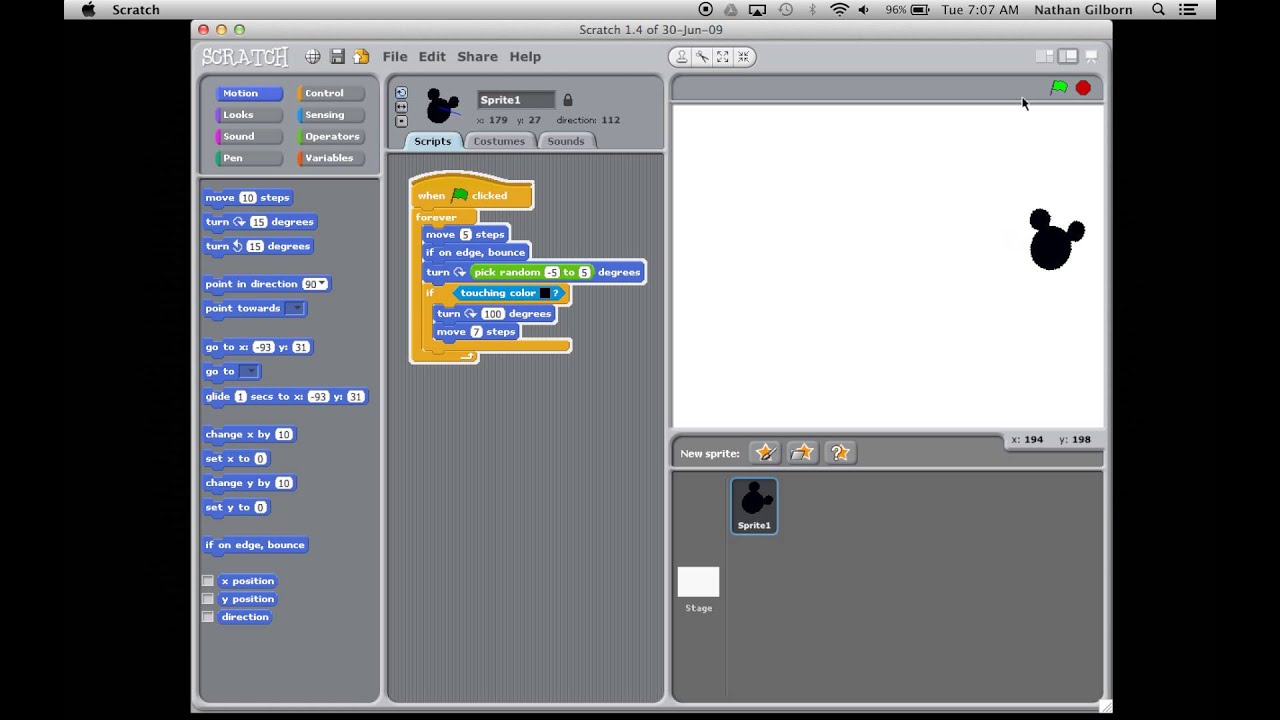Click the 100 value in turn degrees block
This screenshot has height=720, width=1280.
tap(493, 314)
